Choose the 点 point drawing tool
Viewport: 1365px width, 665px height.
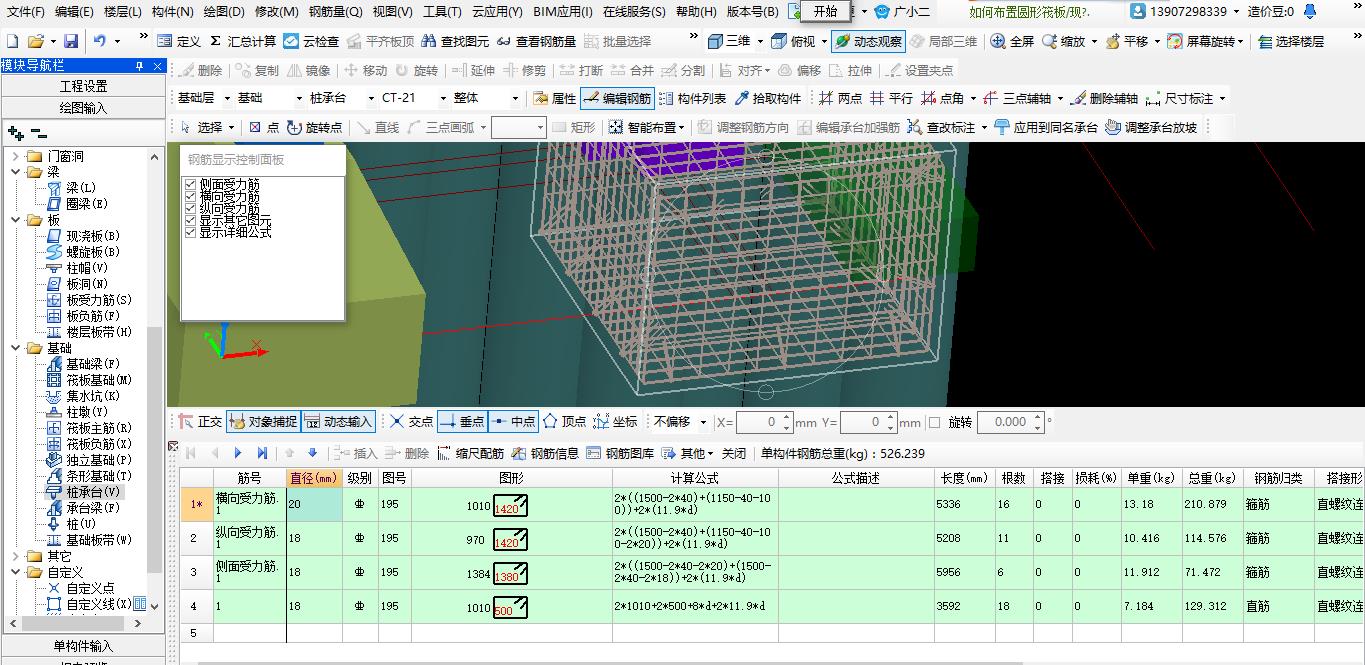pyautogui.click(x=263, y=127)
